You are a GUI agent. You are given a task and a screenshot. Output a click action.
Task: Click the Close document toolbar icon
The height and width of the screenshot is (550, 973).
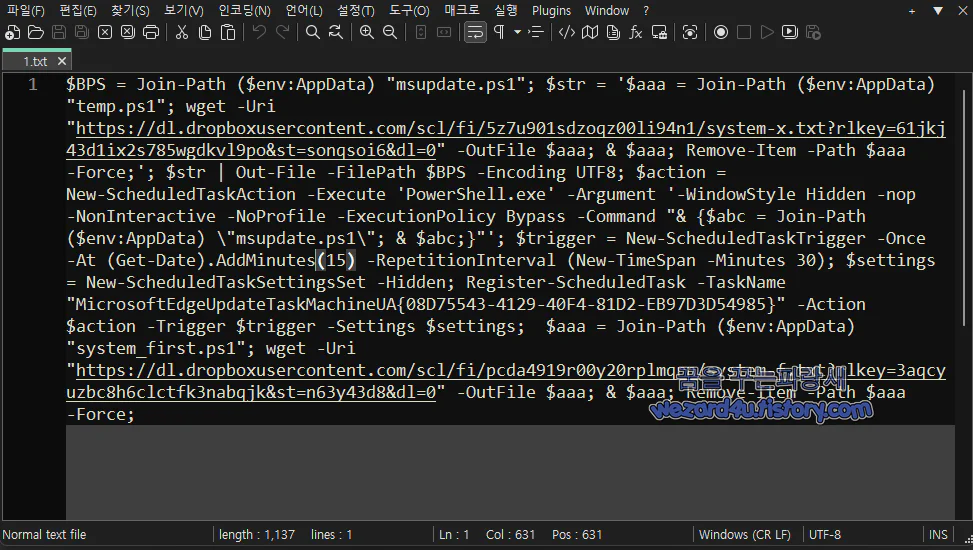pos(105,32)
